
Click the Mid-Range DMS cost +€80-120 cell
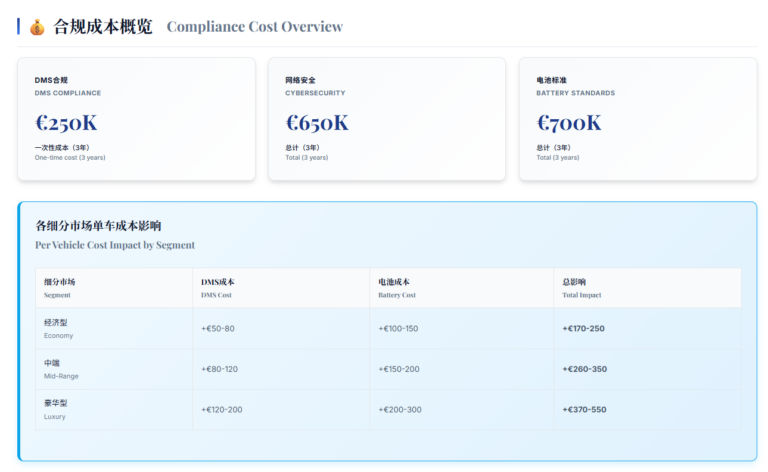(220, 369)
